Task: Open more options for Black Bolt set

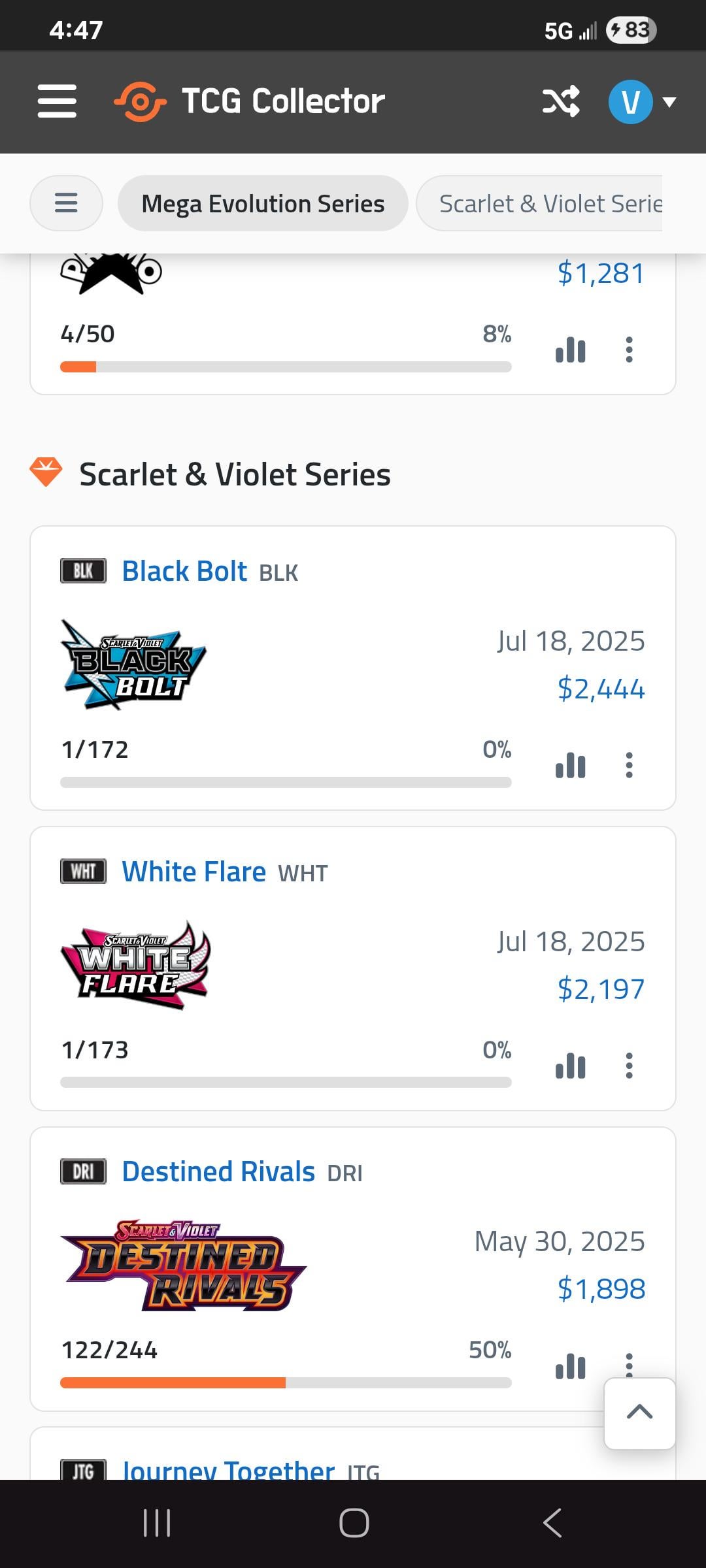Action: (x=629, y=765)
